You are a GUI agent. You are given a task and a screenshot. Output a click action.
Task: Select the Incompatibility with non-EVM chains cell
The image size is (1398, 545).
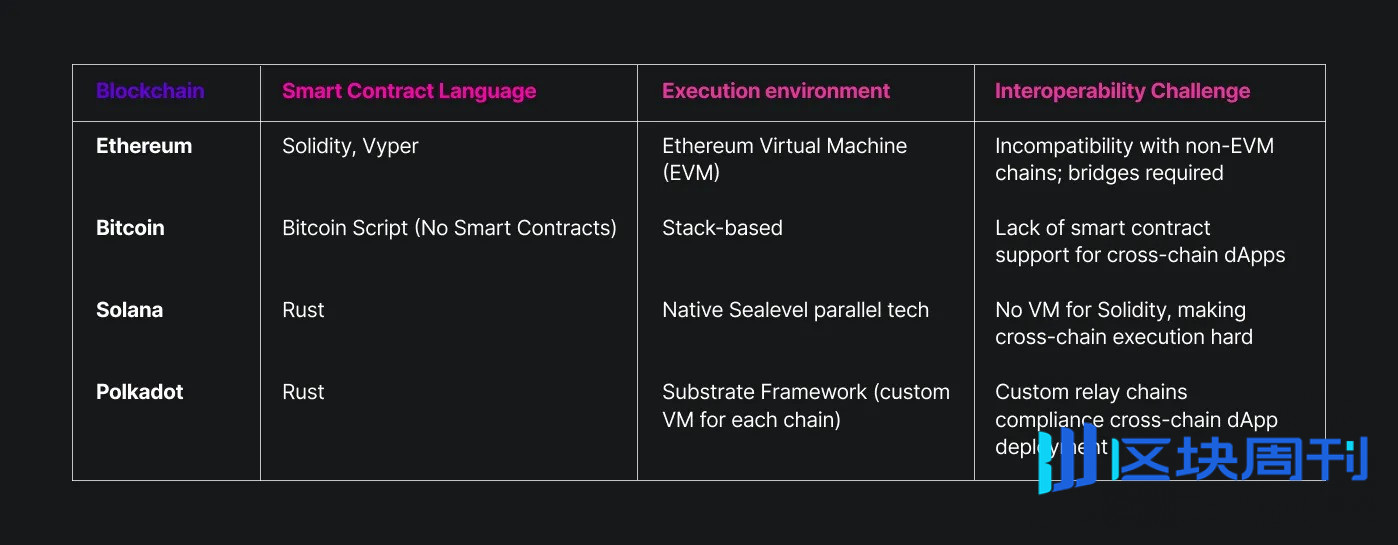1134,159
